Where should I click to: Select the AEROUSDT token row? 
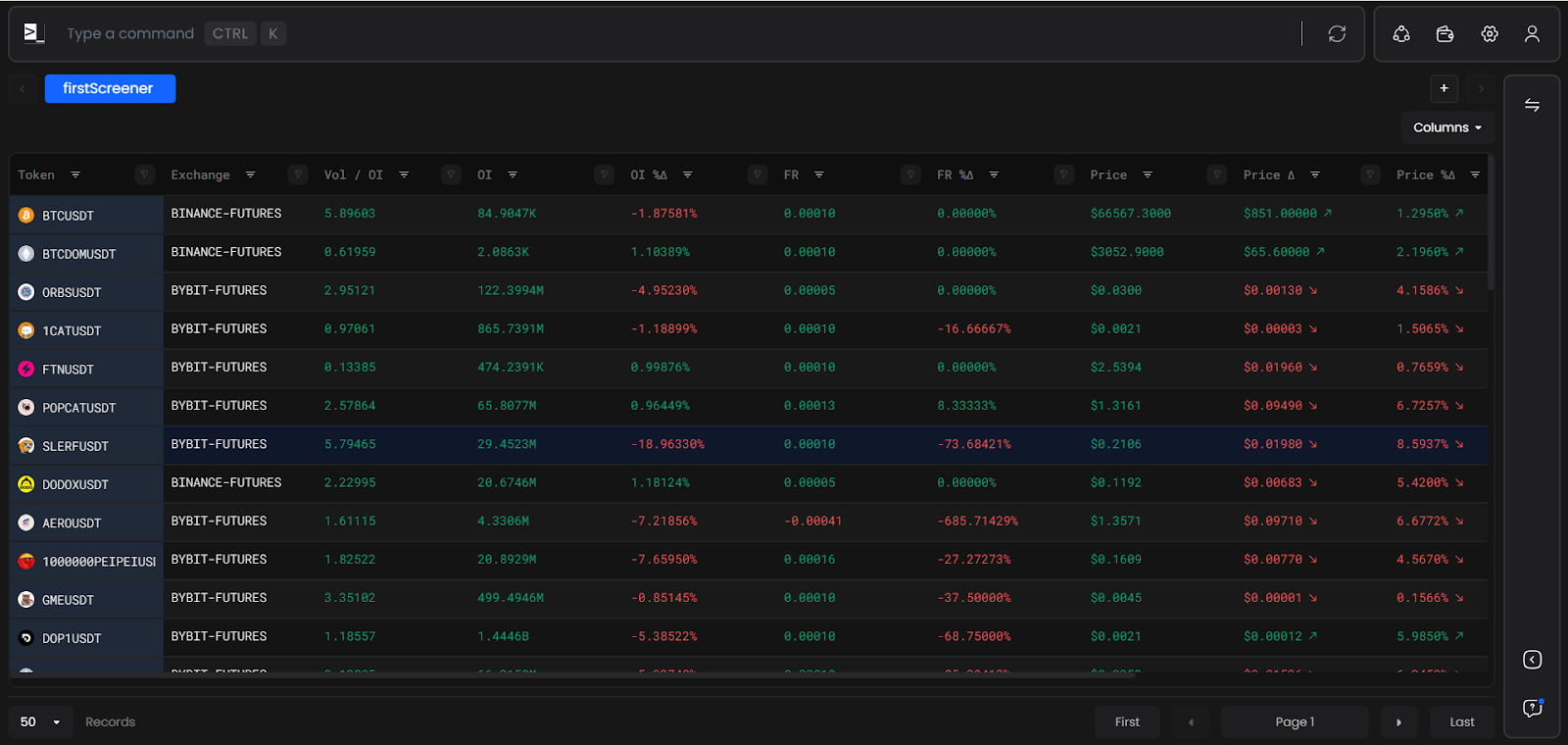tap(749, 521)
